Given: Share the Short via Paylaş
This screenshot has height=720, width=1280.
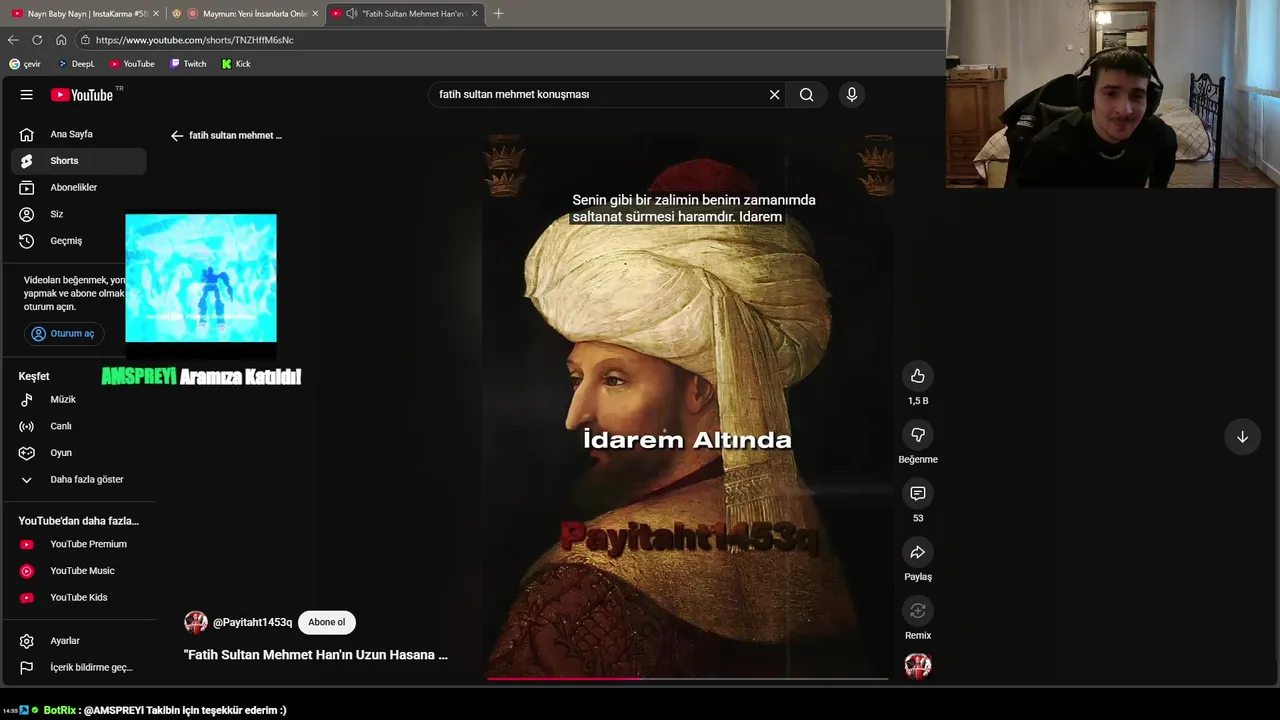Looking at the screenshot, I should pyautogui.click(x=917, y=552).
